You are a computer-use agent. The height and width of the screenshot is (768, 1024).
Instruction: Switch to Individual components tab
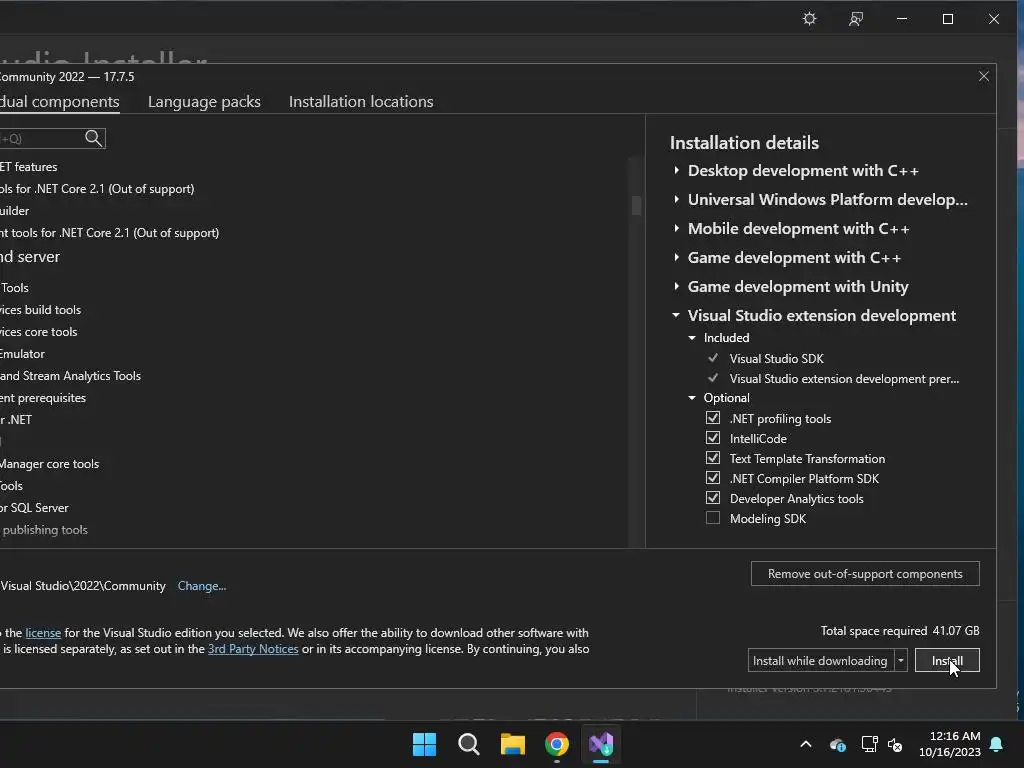pyautogui.click(x=59, y=102)
